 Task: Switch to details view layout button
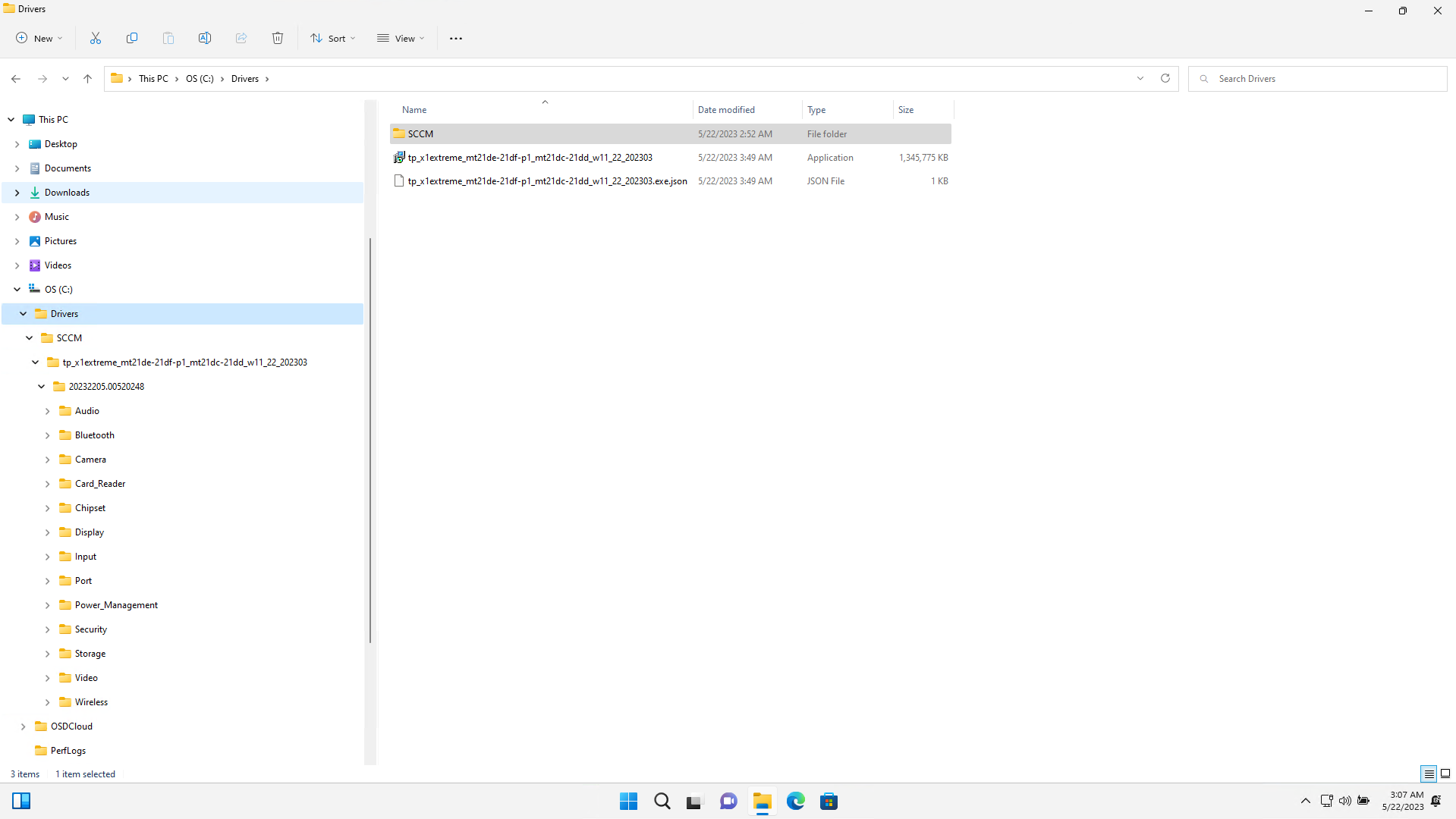tap(1428, 773)
